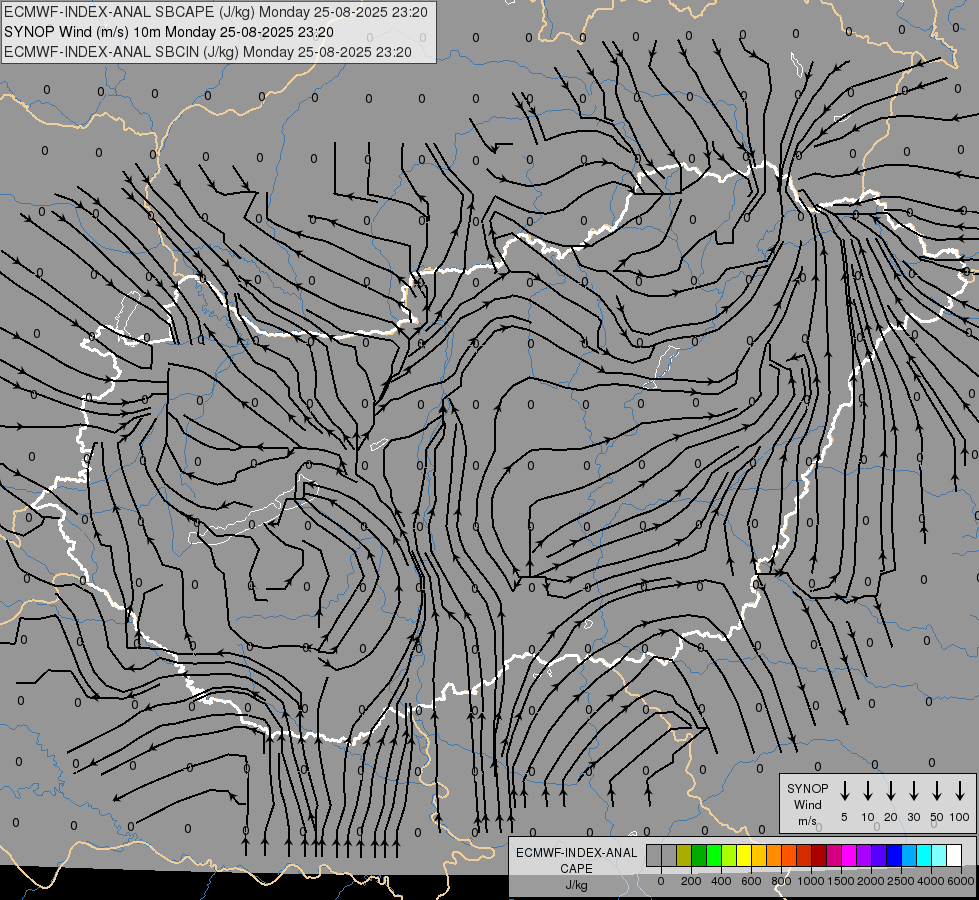The width and height of the screenshot is (979, 900).
Task: Pick the white CAPE swatch before 6000
Action: [954, 855]
